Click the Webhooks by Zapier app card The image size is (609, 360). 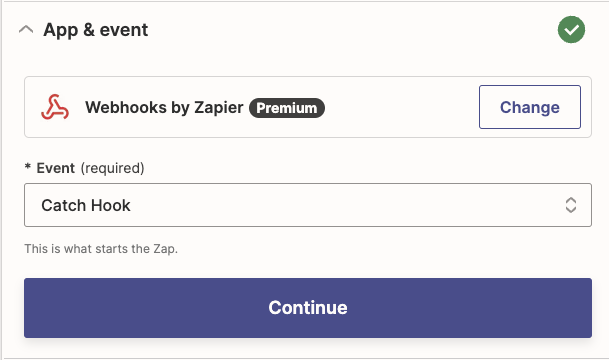point(308,107)
